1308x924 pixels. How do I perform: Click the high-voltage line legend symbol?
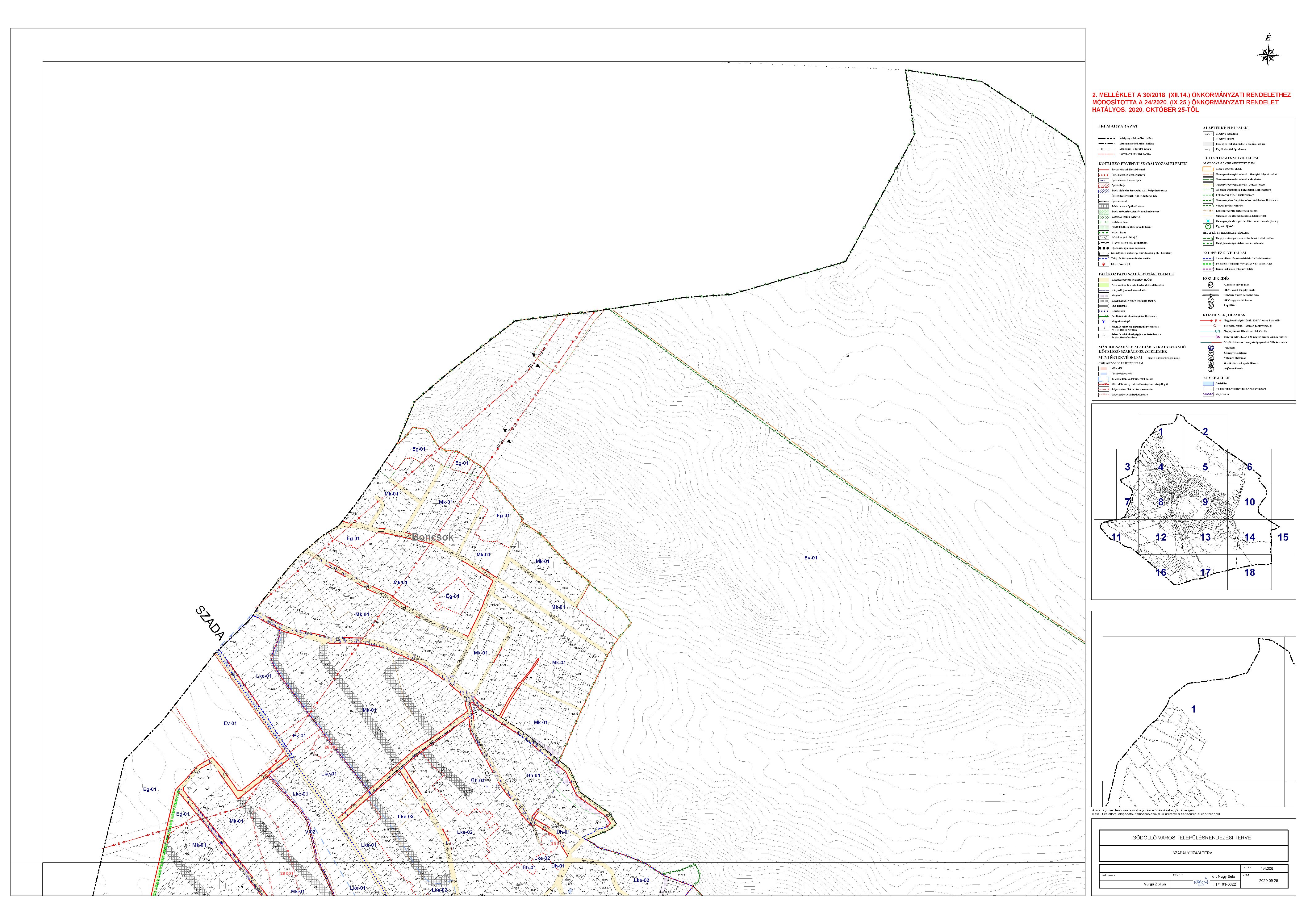[1210, 321]
